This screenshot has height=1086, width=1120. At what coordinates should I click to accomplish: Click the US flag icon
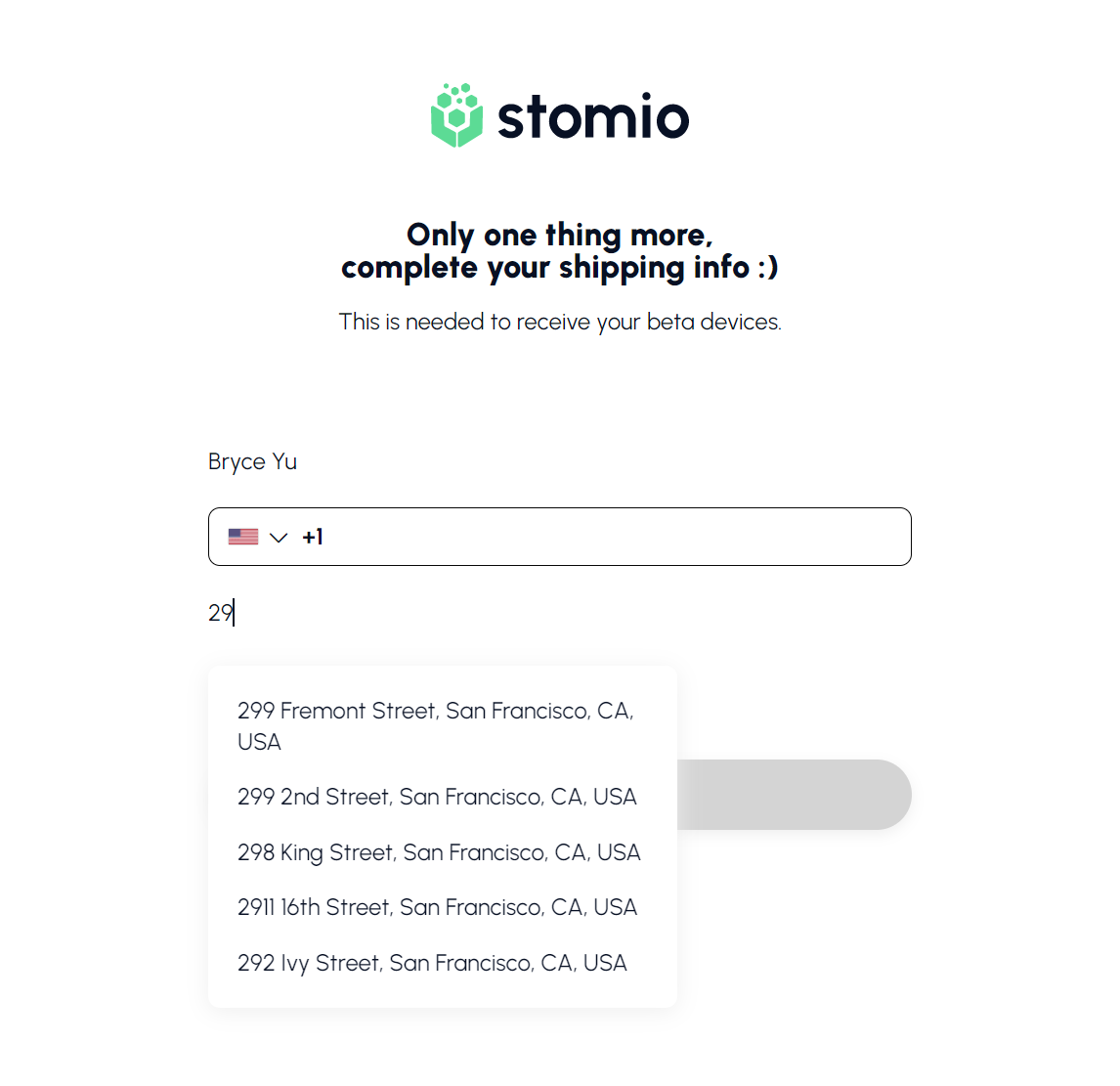coord(243,537)
